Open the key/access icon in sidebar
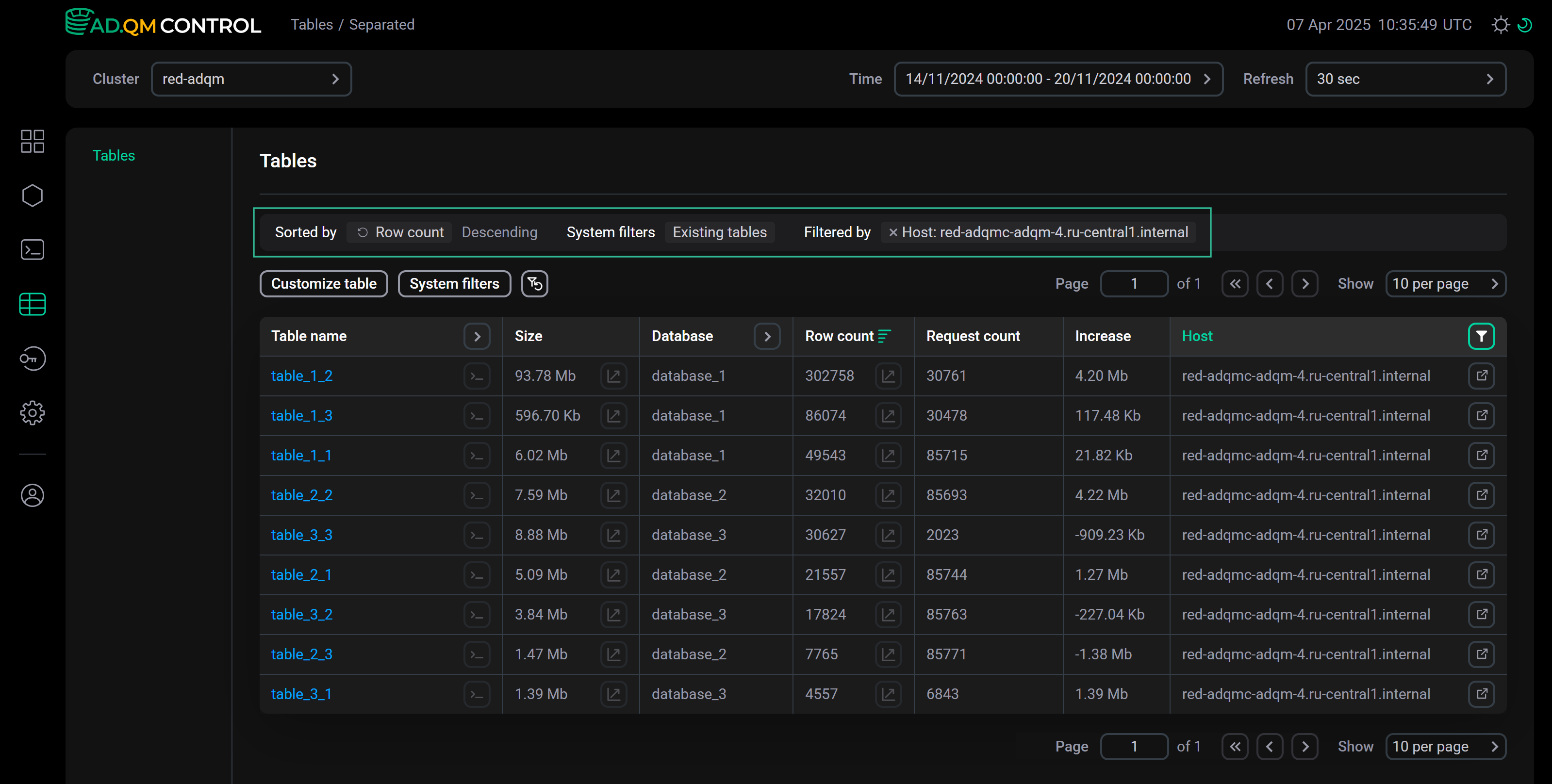This screenshot has width=1552, height=784. pos(32,358)
